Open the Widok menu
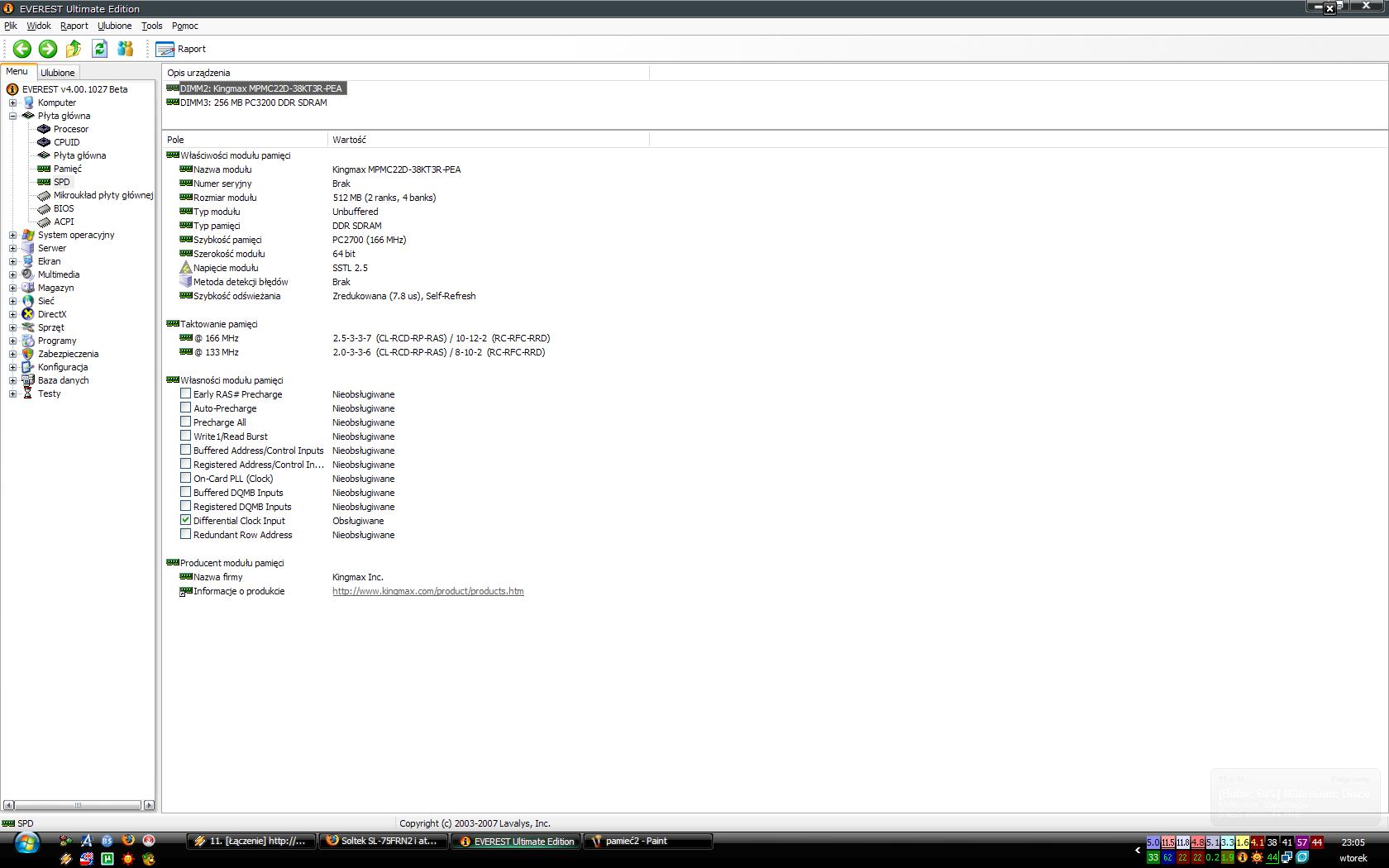Screen dimensions: 1389x868 [39, 26]
